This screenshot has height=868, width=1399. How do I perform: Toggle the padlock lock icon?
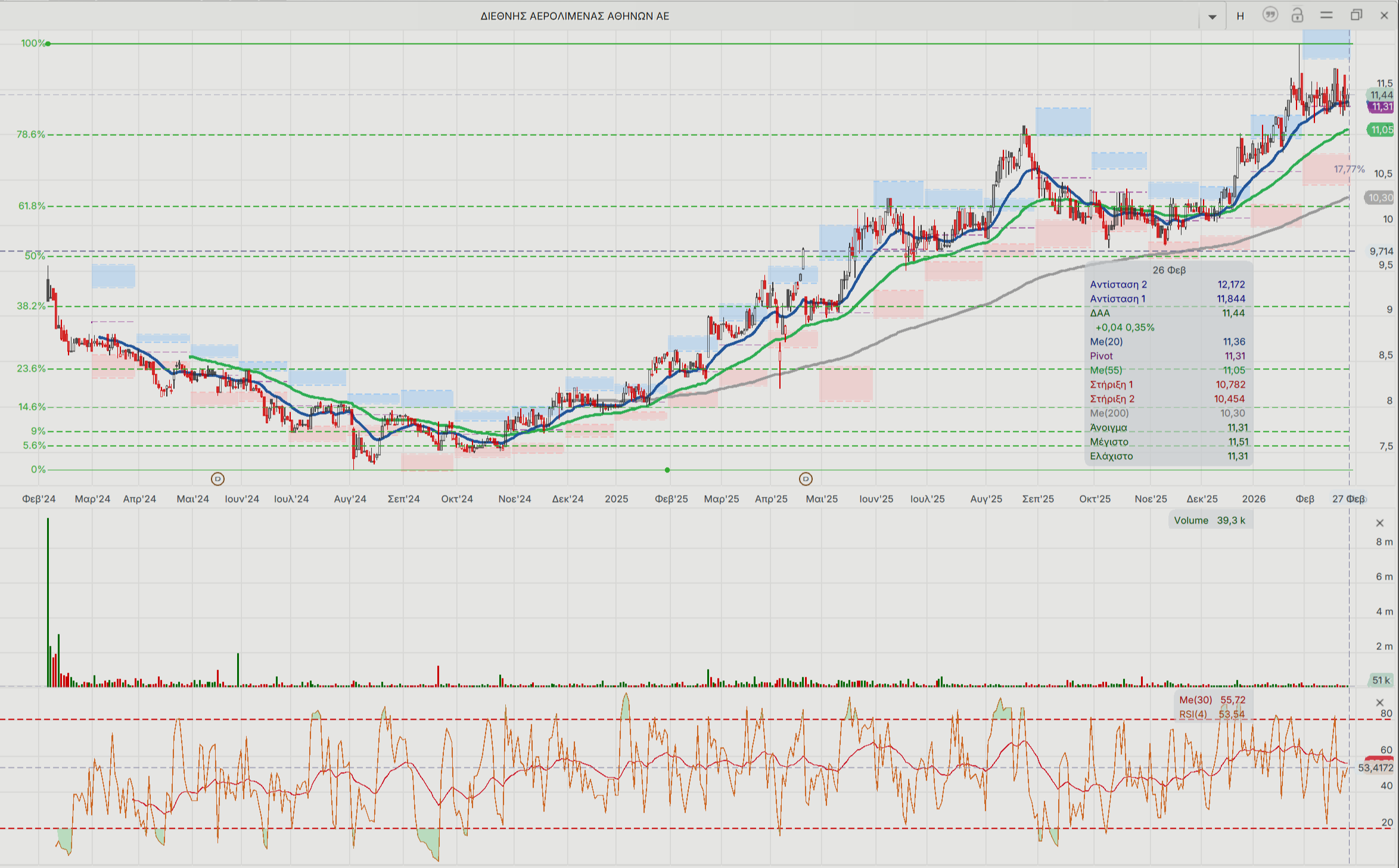1297,15
